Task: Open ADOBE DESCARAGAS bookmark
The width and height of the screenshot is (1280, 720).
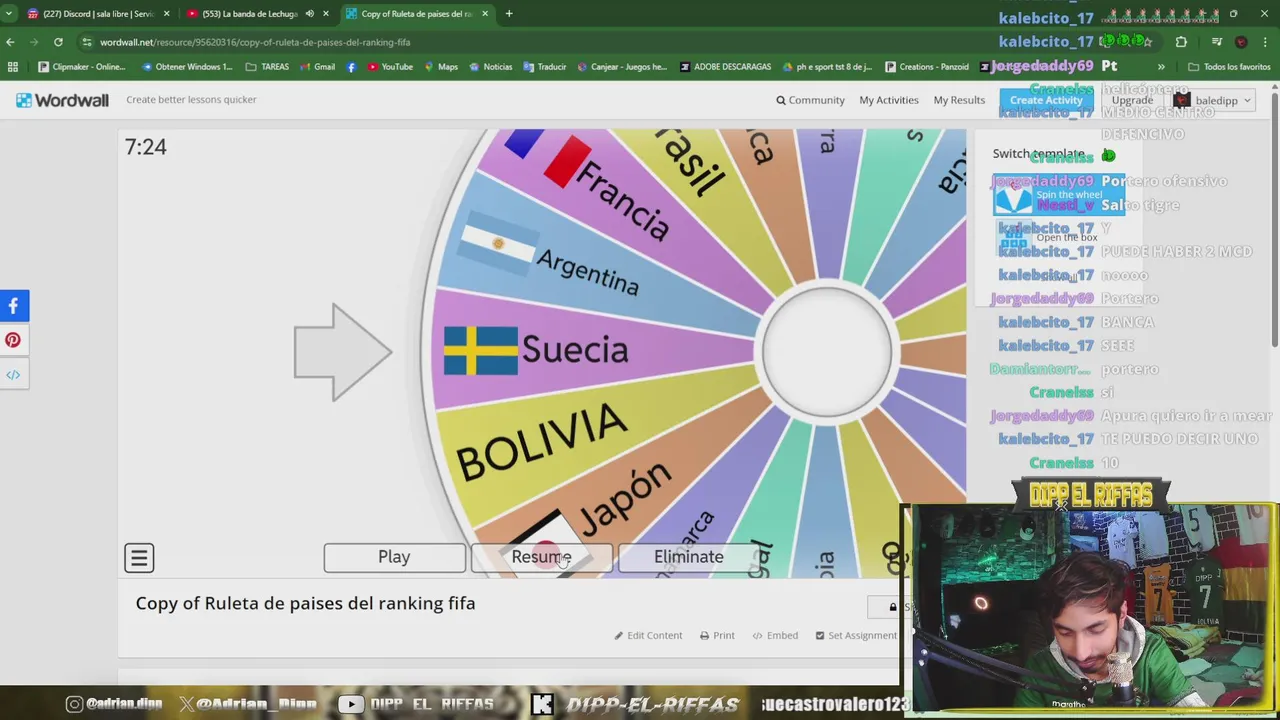Action: pos(725,67)
